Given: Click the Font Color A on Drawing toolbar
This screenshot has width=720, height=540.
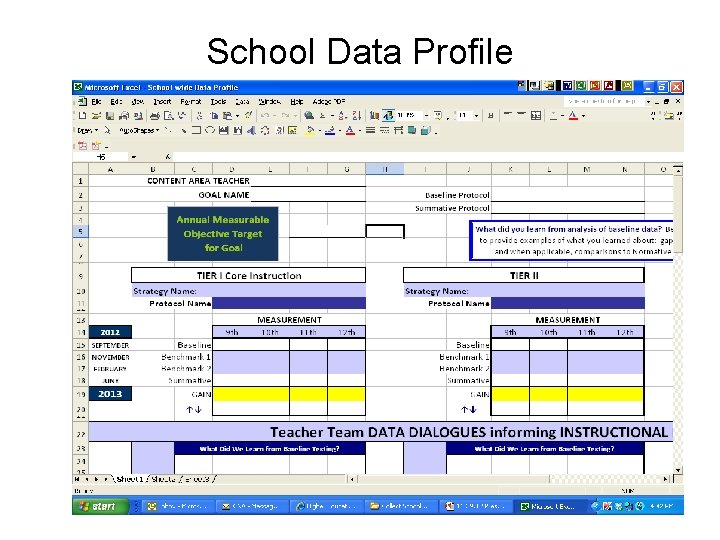Looking at the screenshot, I should (x=350, y=131).
